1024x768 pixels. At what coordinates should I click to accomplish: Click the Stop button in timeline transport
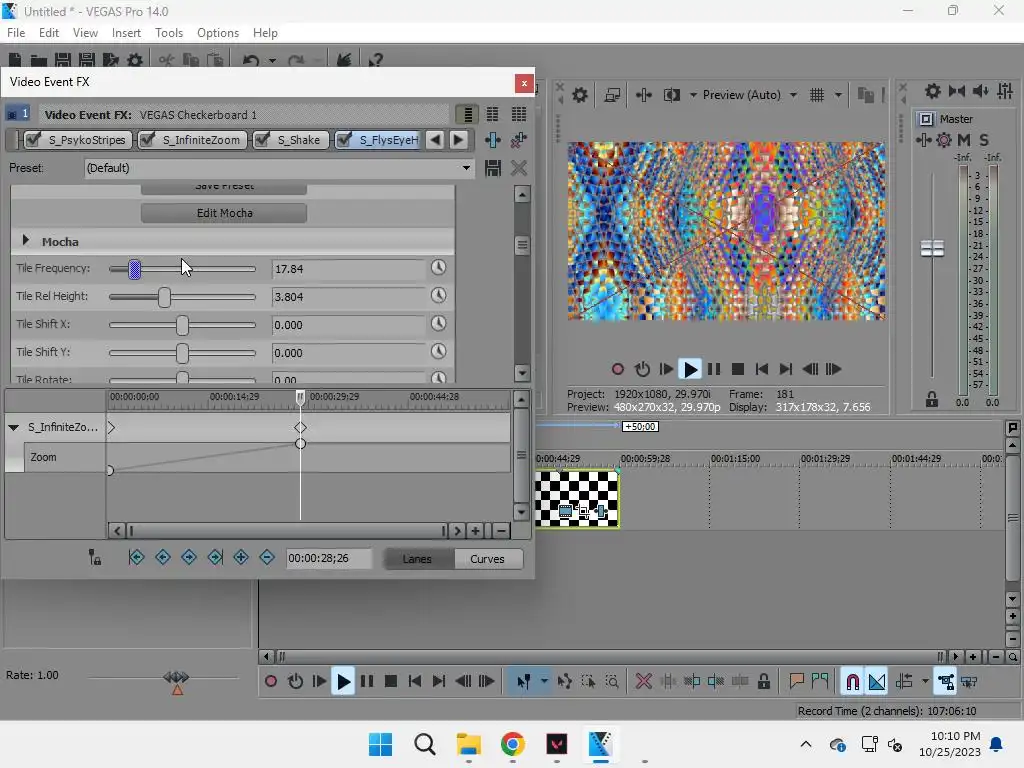point(391,682)
